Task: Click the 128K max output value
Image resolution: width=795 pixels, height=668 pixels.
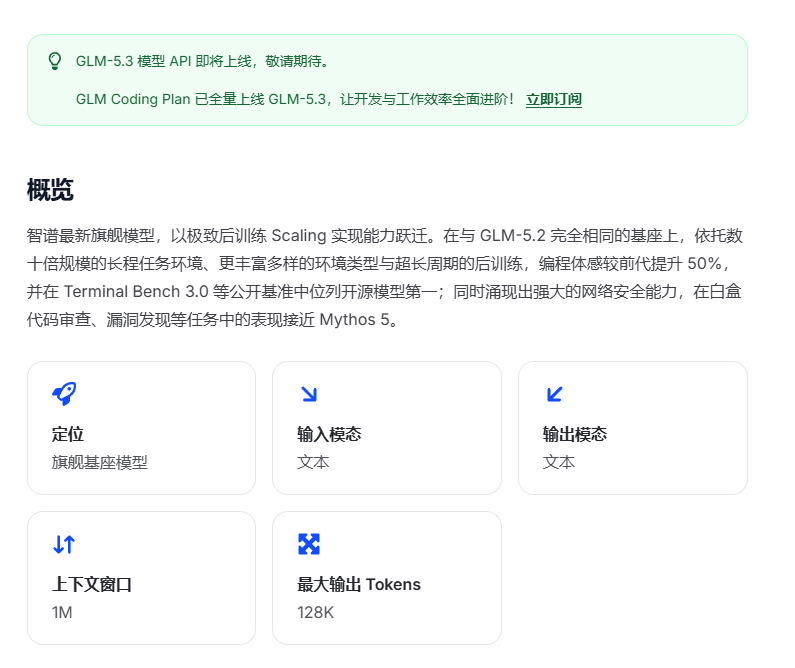Action: pyautogui.click(x=315, y=612)
